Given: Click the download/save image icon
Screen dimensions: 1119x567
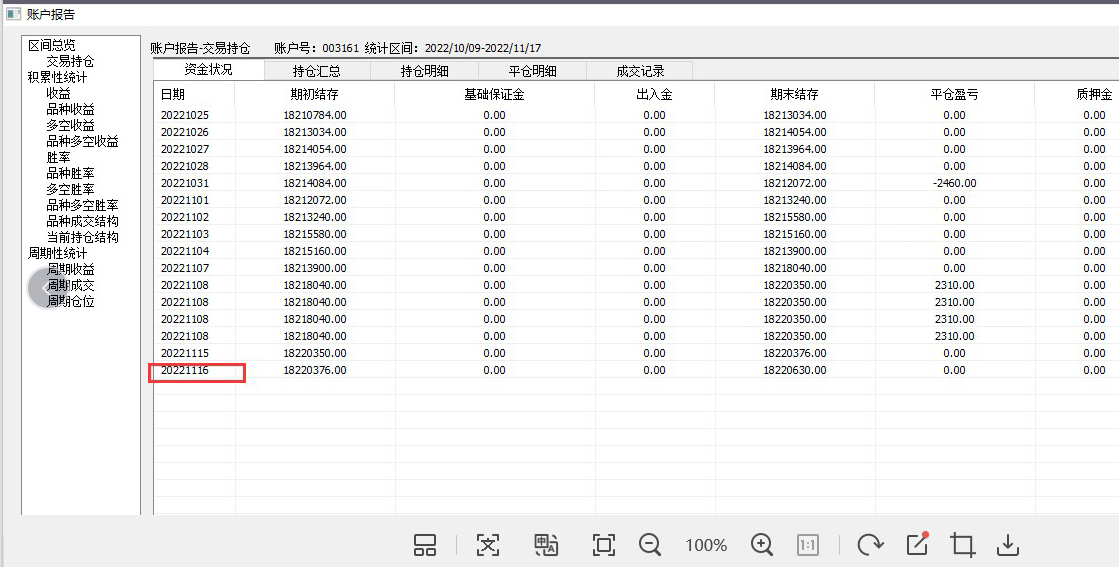Looking at the screenshot, I should point(1008,545).
